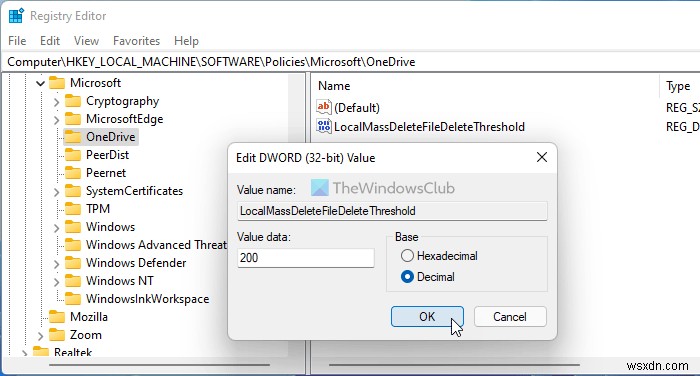Select the OneDrive folder icon
This screenshot has width=700, height=376.
pyautogui.click(x=73, y=137)
